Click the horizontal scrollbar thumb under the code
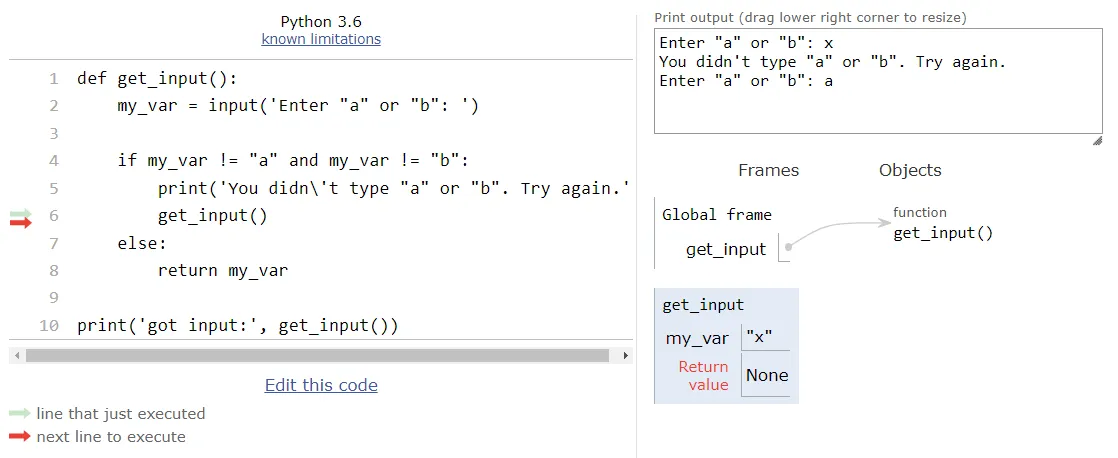Viewport: 1118px width, 458px height. pos(317,355)
